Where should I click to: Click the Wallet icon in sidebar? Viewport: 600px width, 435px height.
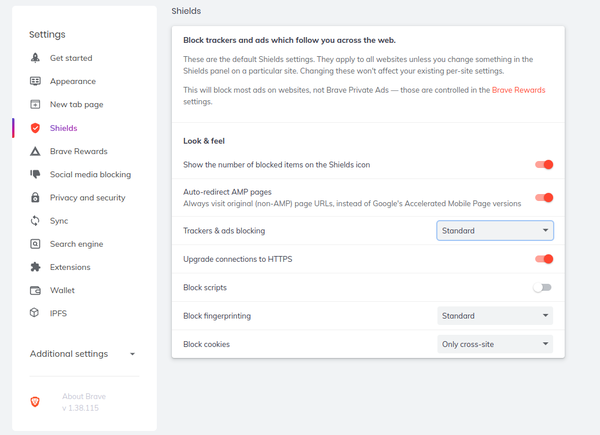[x=36, y=290]
